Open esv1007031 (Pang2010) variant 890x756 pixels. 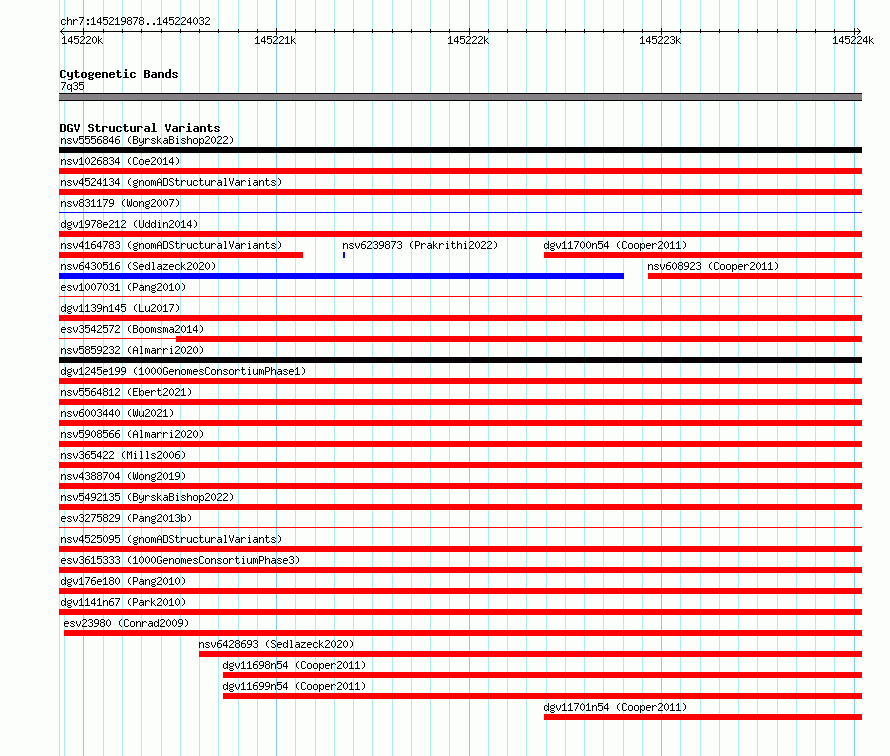[123, 287]
